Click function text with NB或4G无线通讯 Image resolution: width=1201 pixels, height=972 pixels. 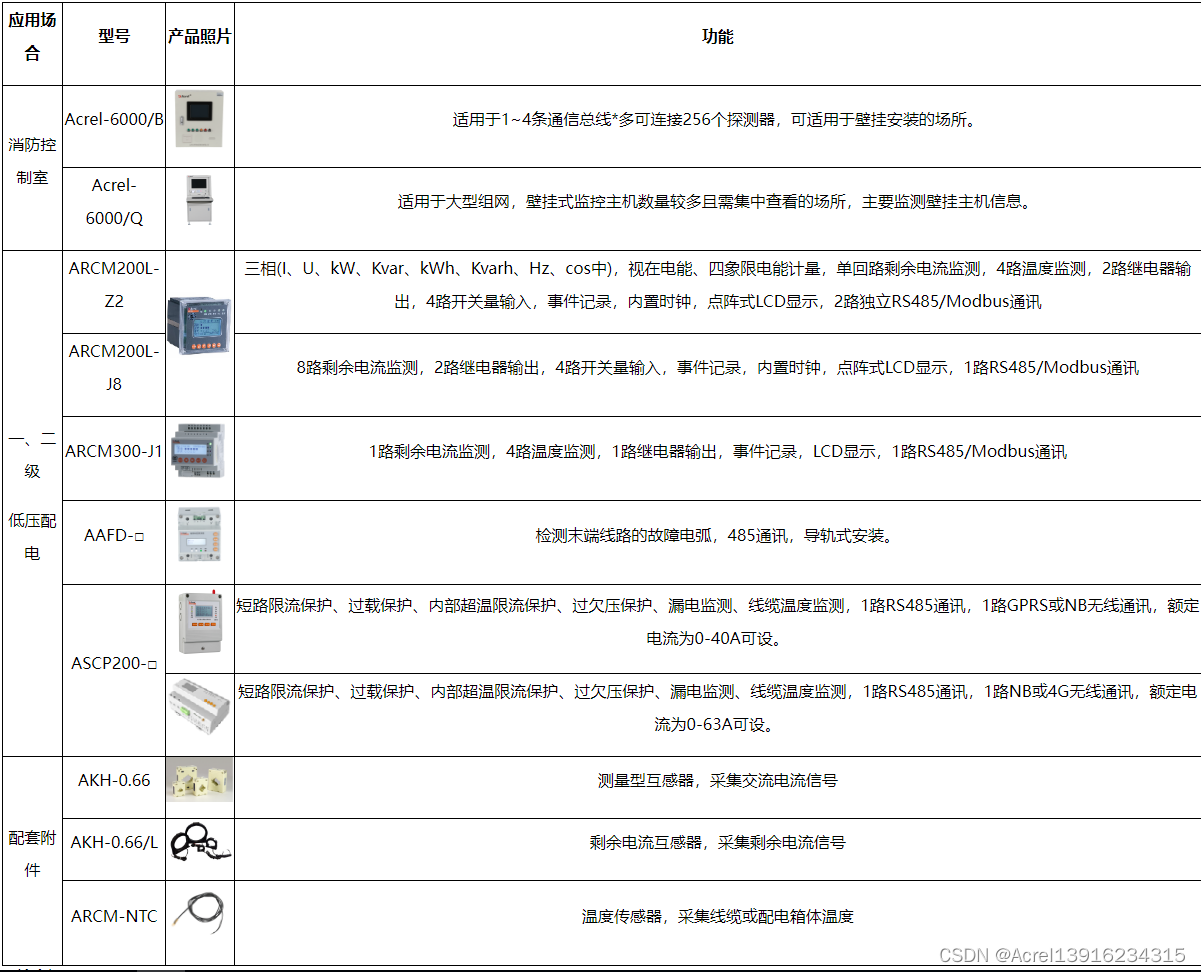click(717, 708)
